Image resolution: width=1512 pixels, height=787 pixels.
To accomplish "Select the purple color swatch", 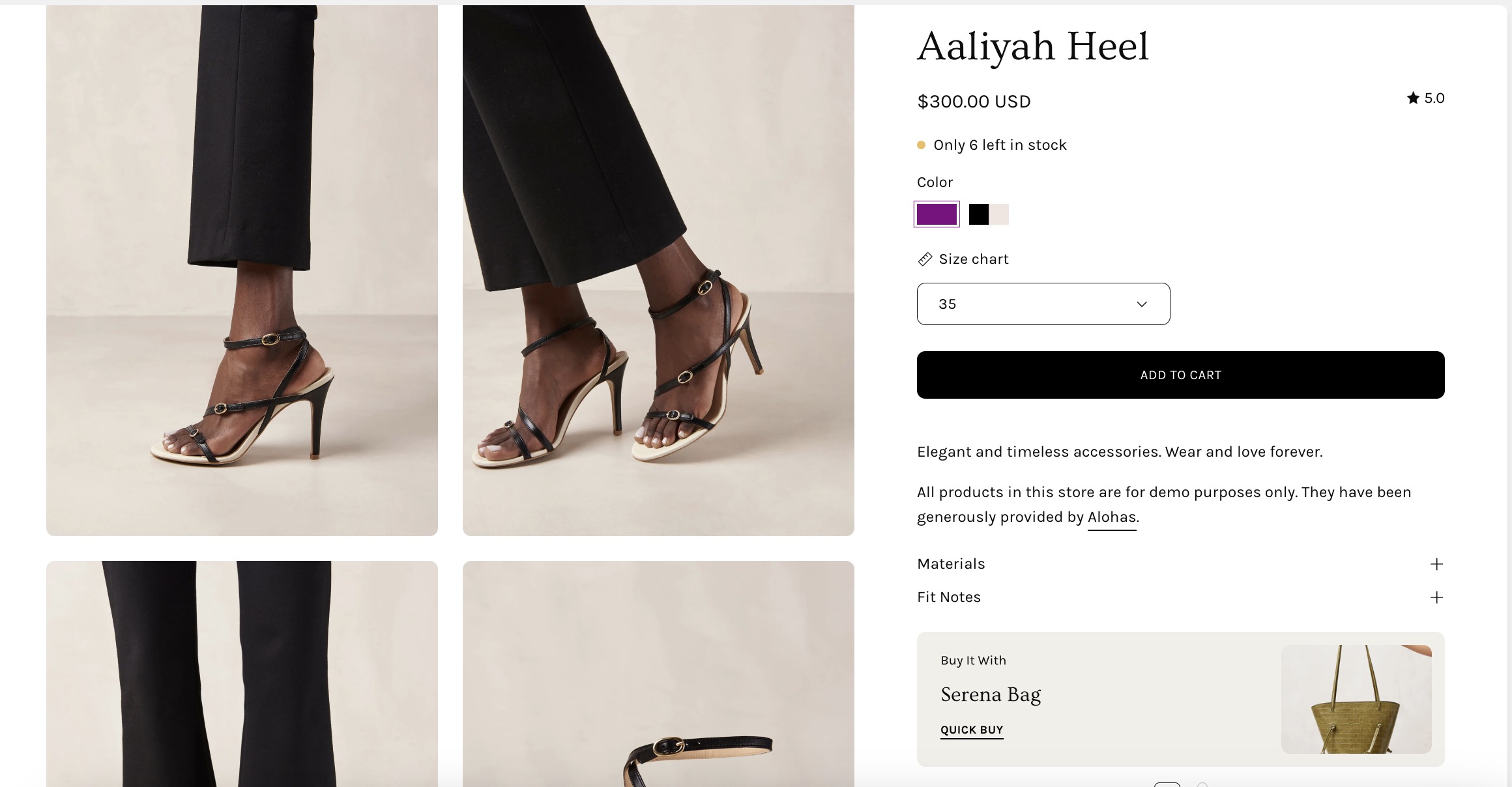I will click(x=937, y=214).
